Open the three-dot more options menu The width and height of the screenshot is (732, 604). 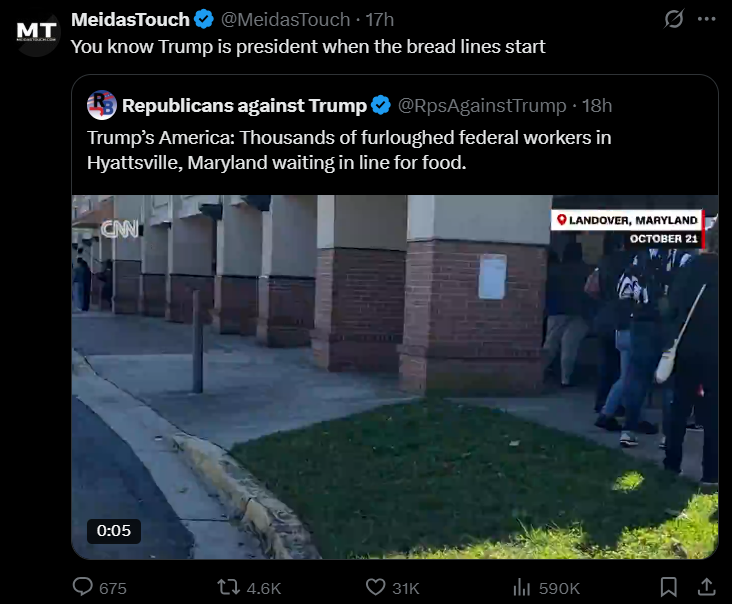coord(707,19)
